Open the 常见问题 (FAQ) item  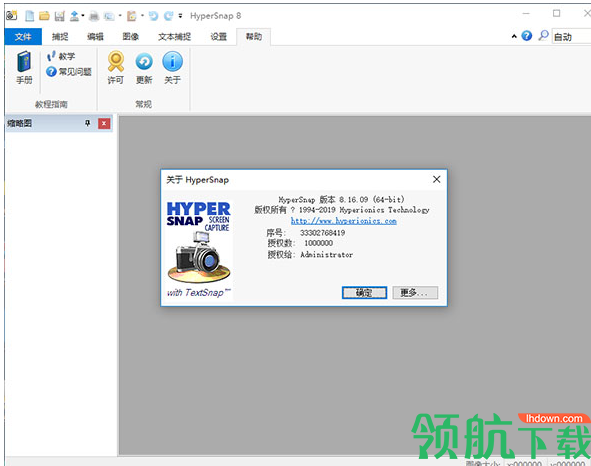coord(69,72)
